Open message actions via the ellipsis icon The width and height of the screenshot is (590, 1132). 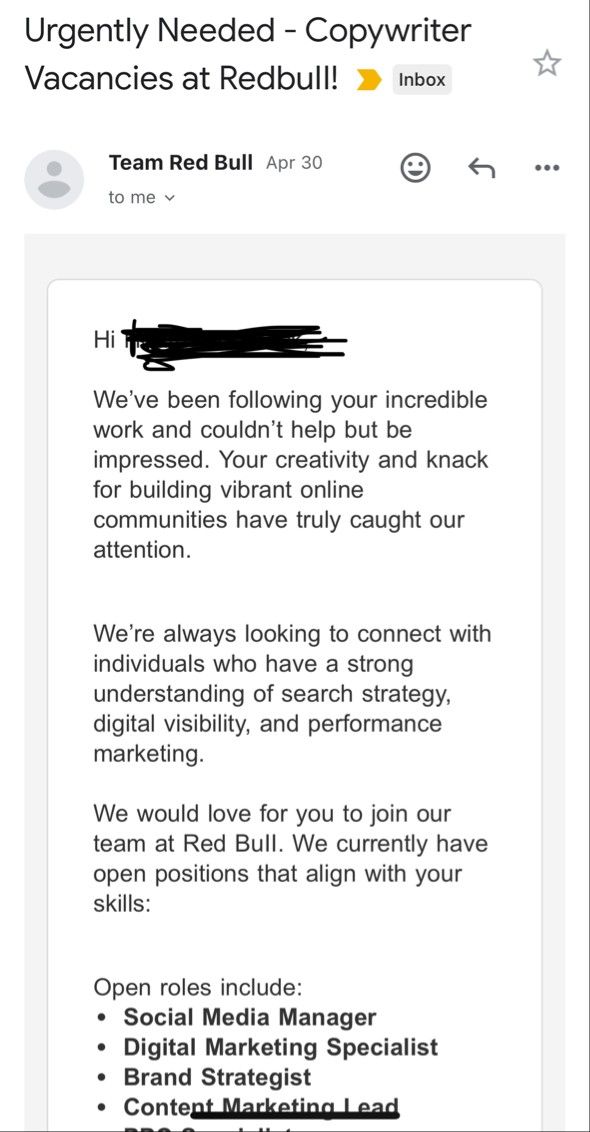tap(547, 167)
